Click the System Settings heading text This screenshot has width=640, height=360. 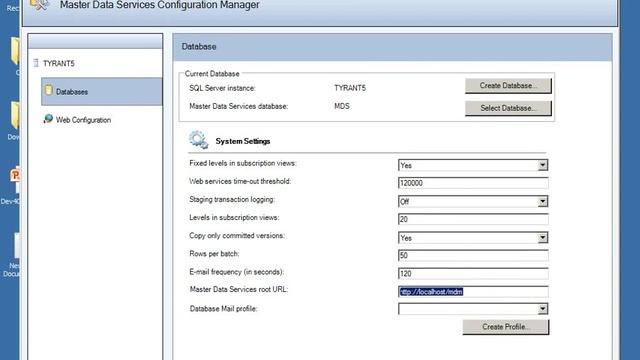tap(243, 141)
